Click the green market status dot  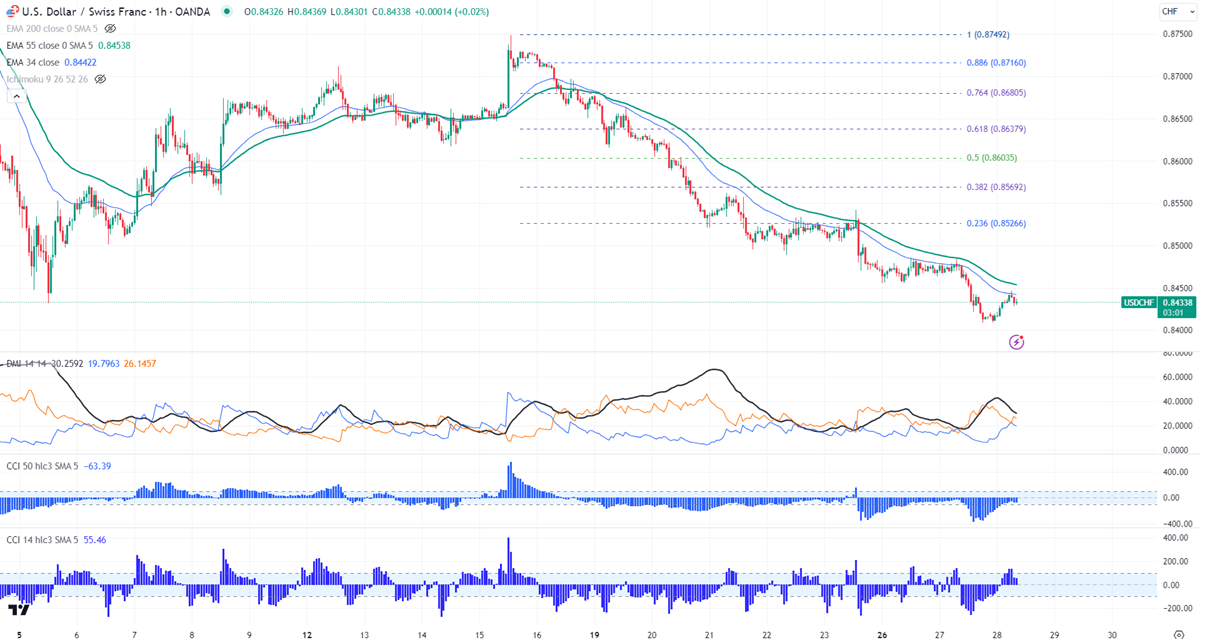227,11
